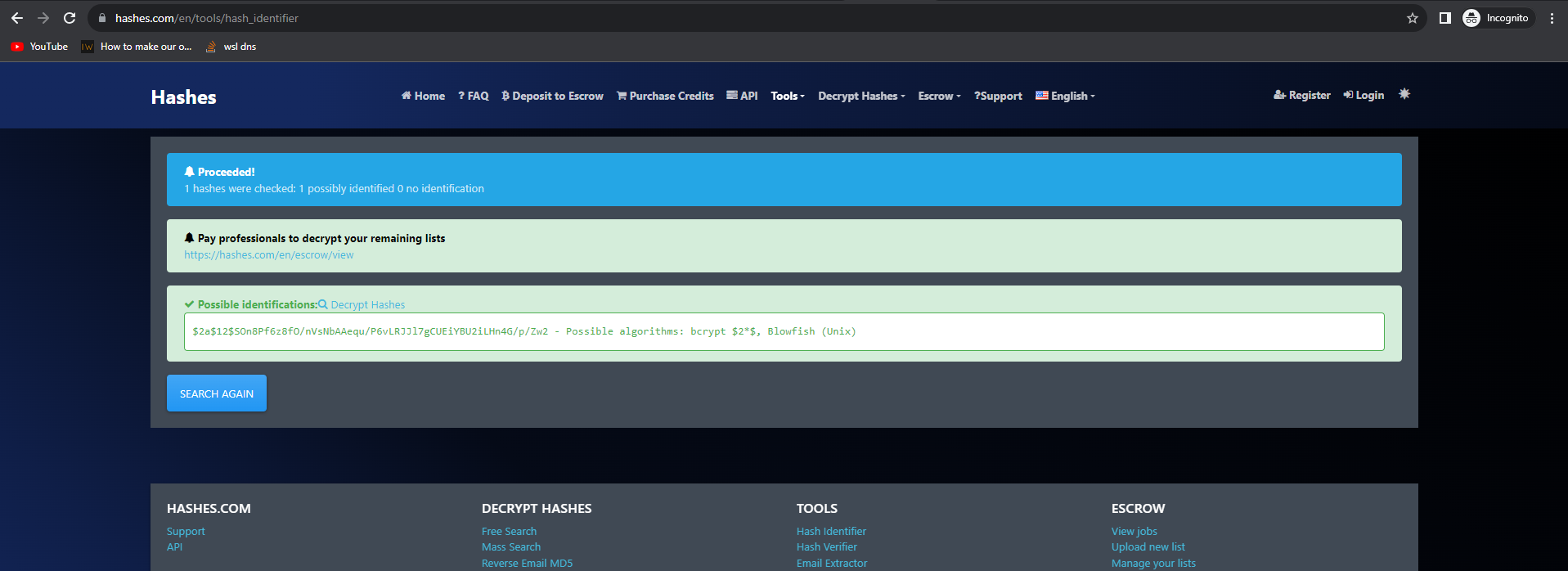Open the English language dropdown
1568x571 pixels.
tap(1065, 96)
